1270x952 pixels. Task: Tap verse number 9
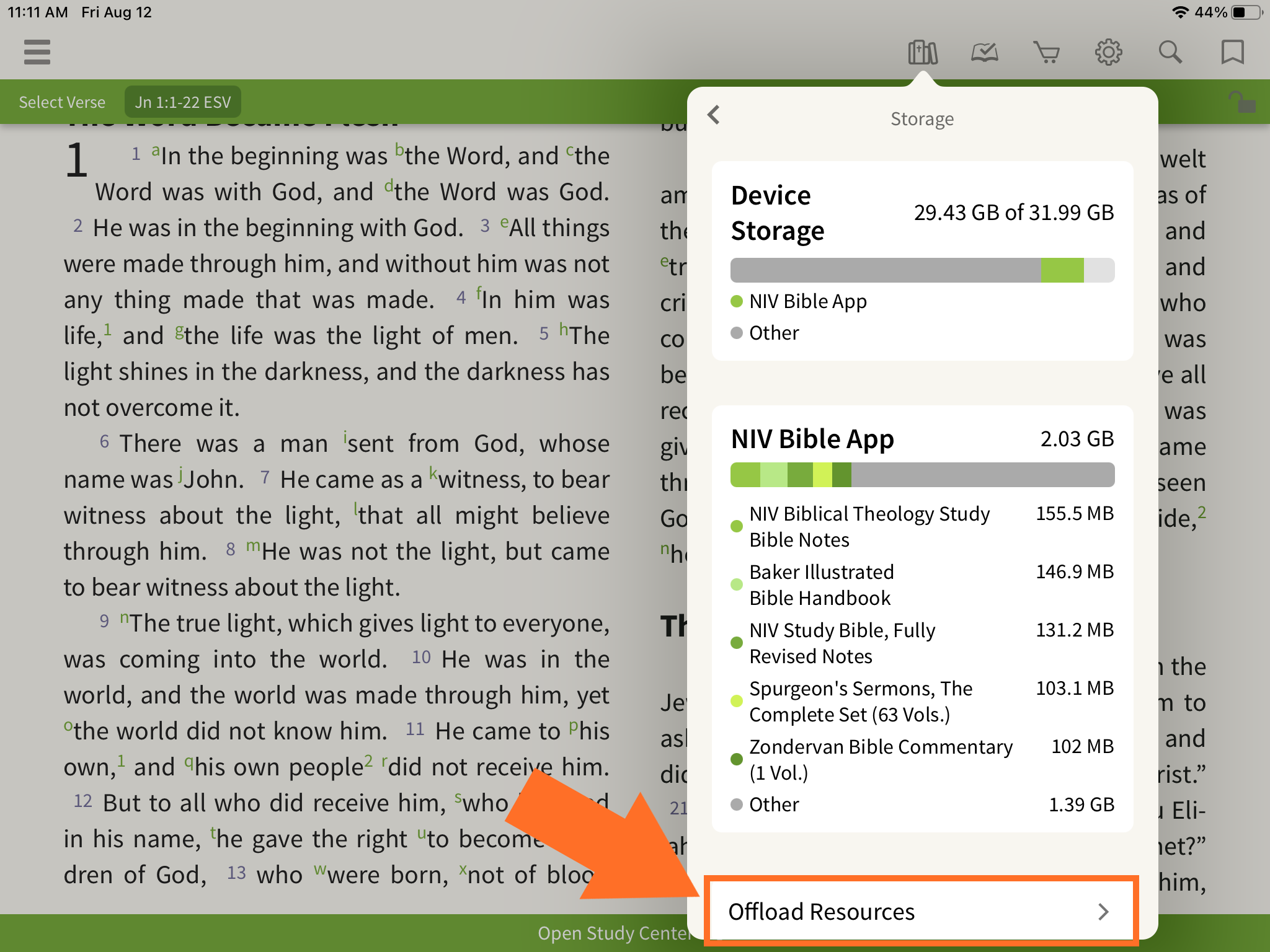(104, 622)
